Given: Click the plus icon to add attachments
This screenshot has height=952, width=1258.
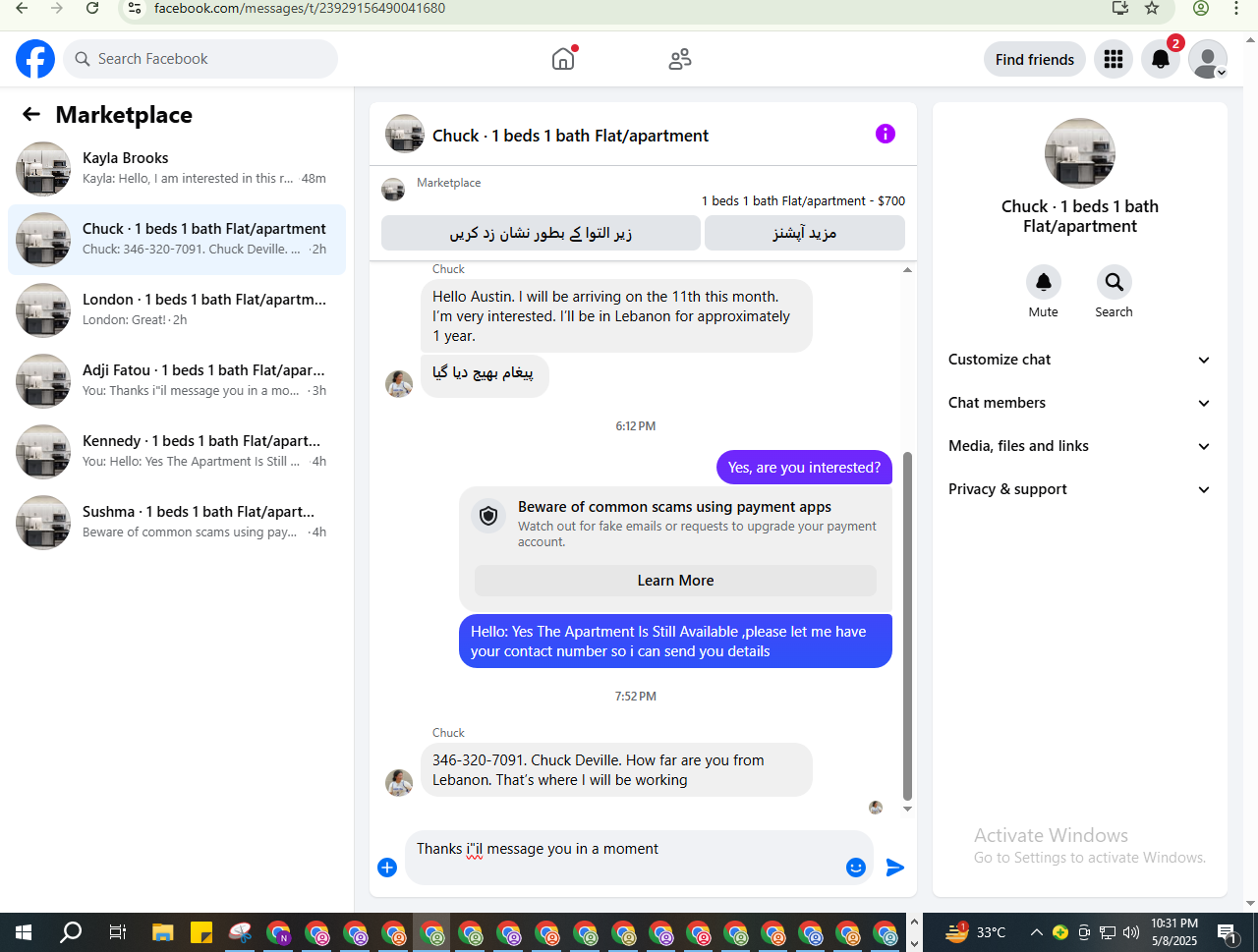Looking at the screenshot, I should (387, 868).
